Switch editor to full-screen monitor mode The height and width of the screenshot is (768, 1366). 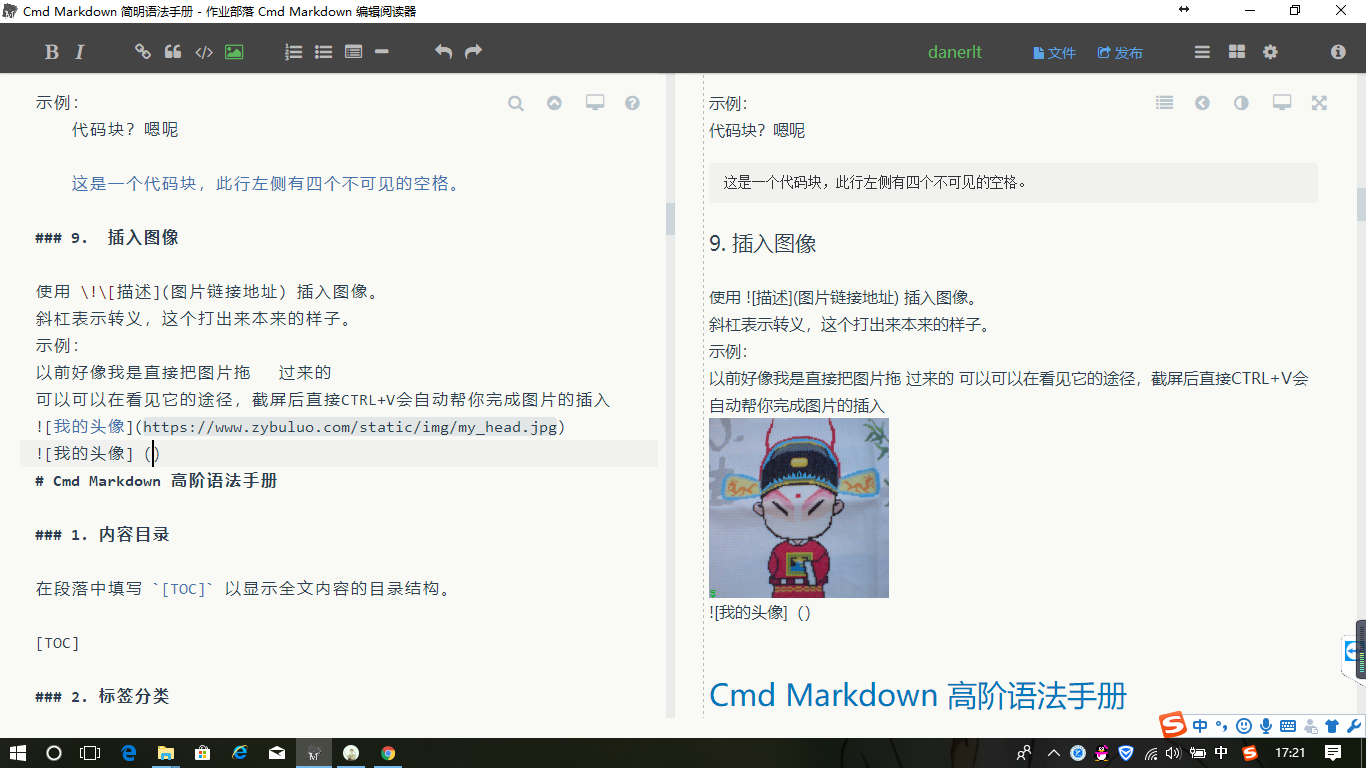click(595, 102)
